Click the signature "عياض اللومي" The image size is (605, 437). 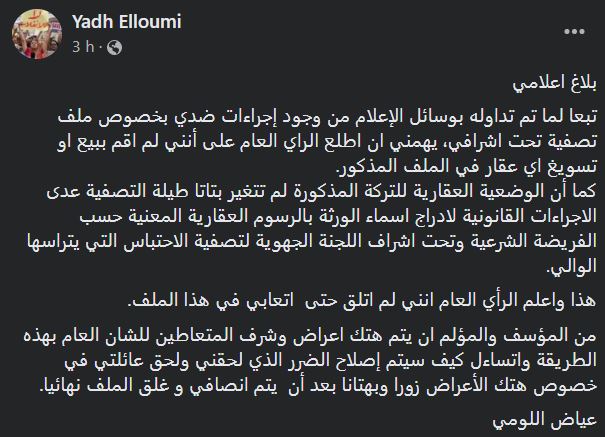click(545, 420)
